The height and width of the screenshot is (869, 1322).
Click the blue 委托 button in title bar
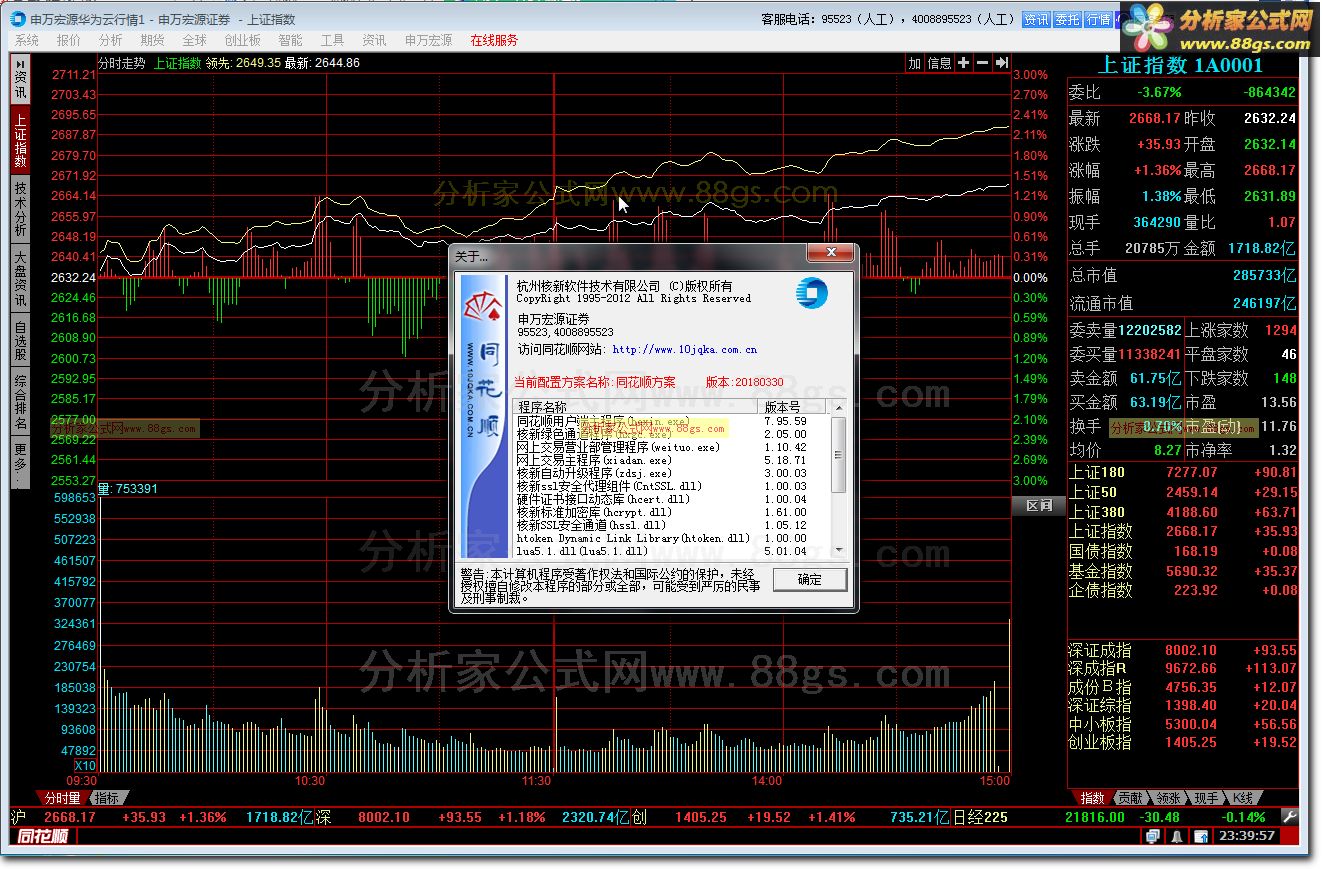pyautogui.click(x=1067, y=19)
